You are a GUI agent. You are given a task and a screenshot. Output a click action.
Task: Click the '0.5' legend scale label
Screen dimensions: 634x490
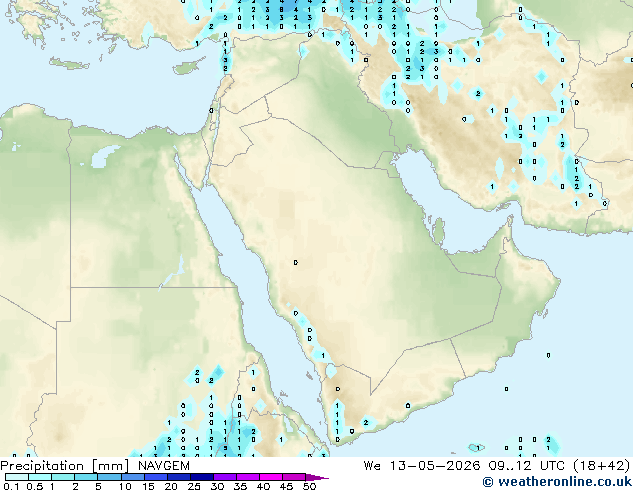pos(35,486)
